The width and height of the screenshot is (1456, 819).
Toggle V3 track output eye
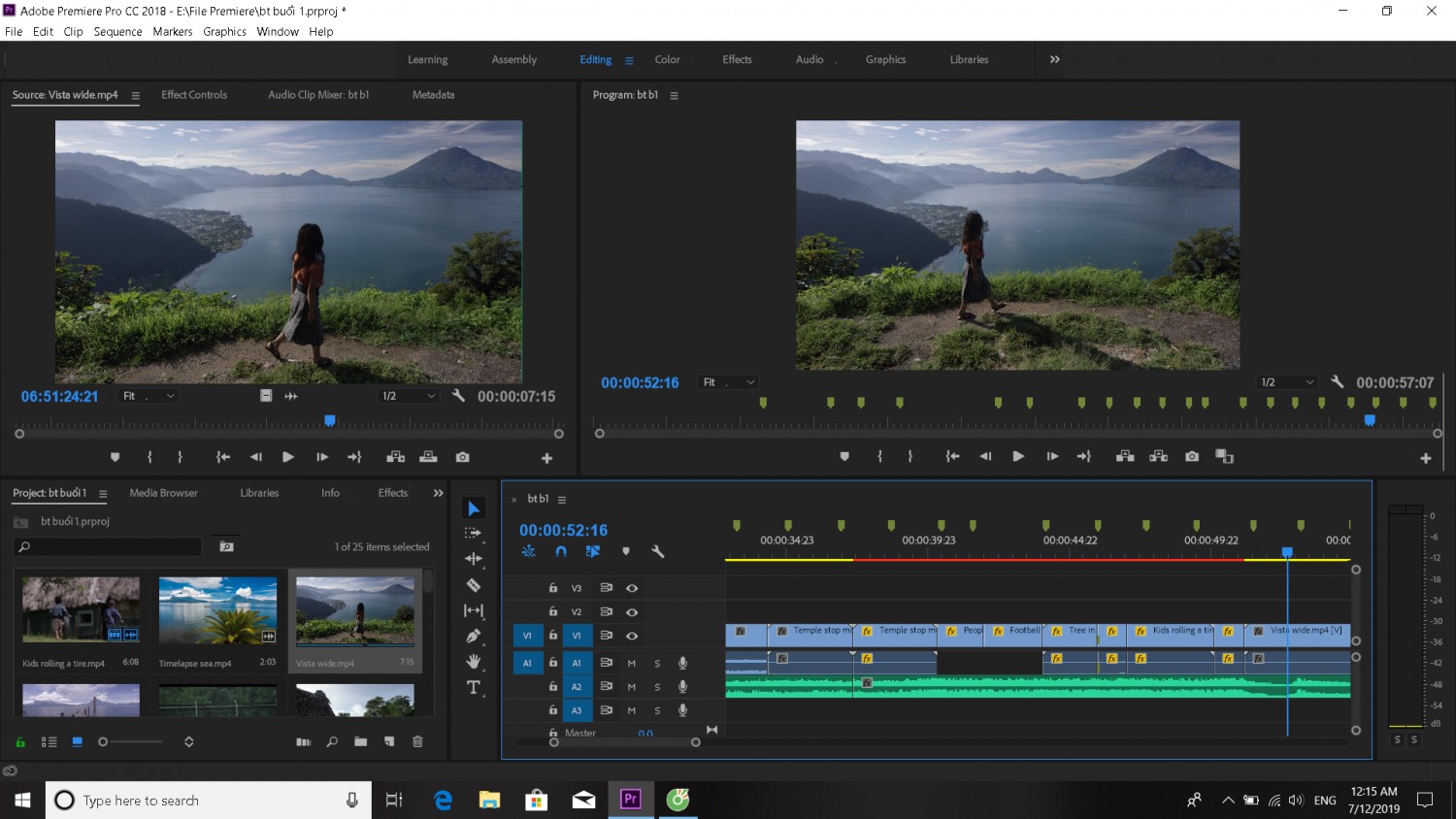pos(632,588)
